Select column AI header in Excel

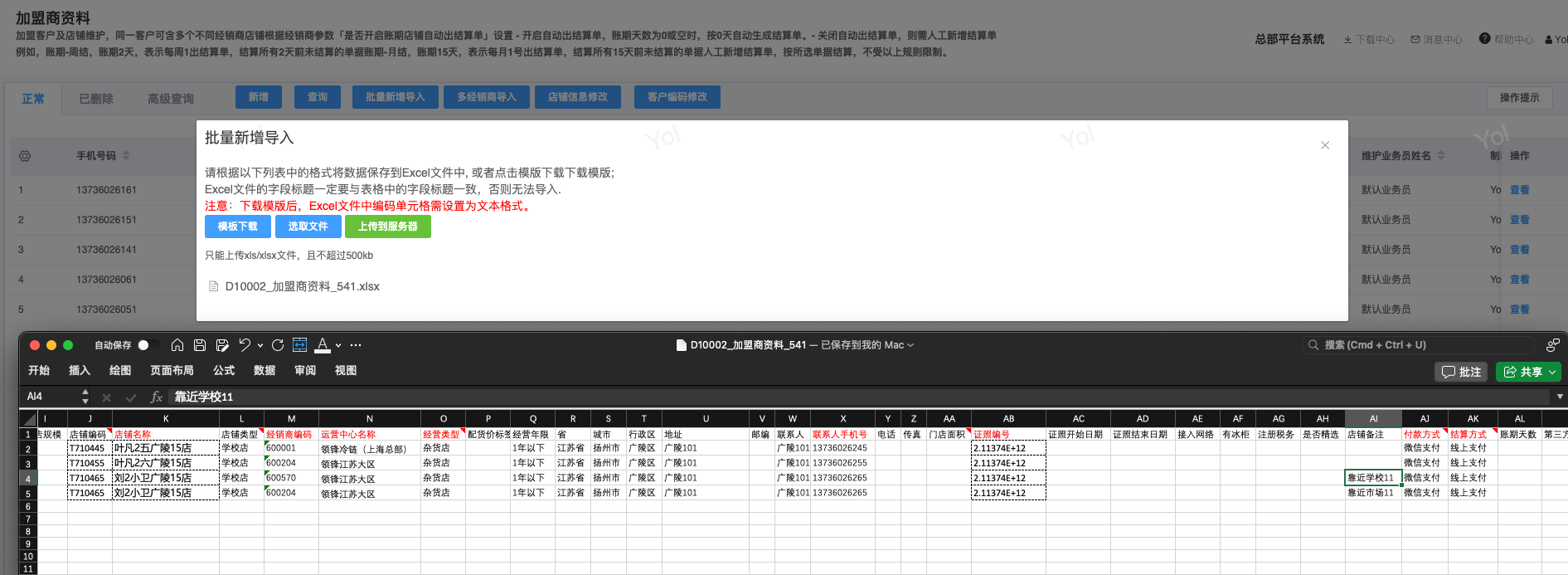[1373, 419]
